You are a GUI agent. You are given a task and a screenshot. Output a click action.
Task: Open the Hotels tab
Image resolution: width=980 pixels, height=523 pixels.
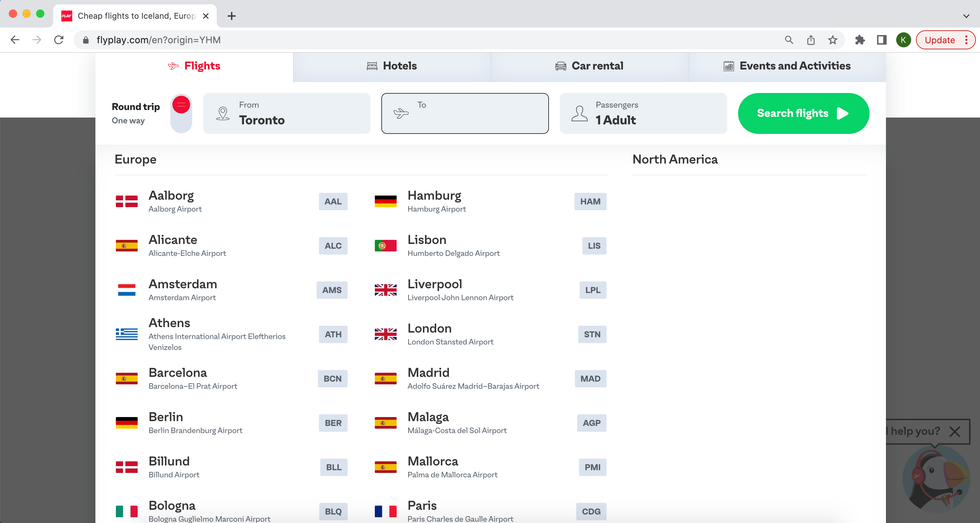pyautogui.click(x=392, y=66)
